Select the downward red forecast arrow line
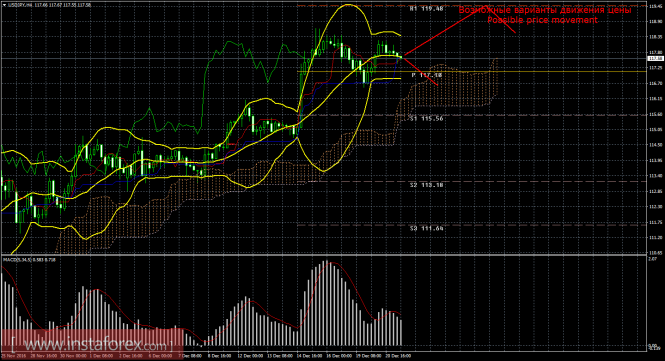Viewport: 665px width, 361px height. tap(420, 70)
